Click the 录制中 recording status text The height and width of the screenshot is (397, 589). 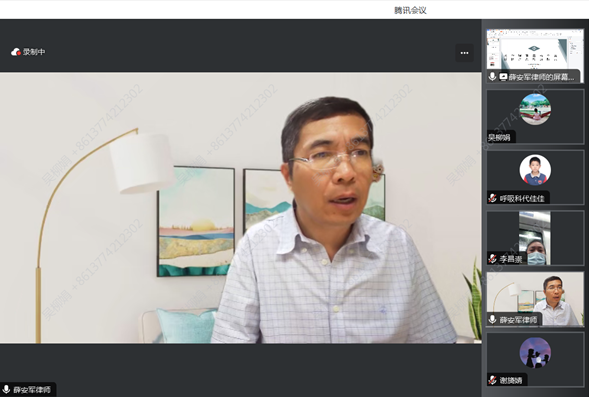pos(34,52)
